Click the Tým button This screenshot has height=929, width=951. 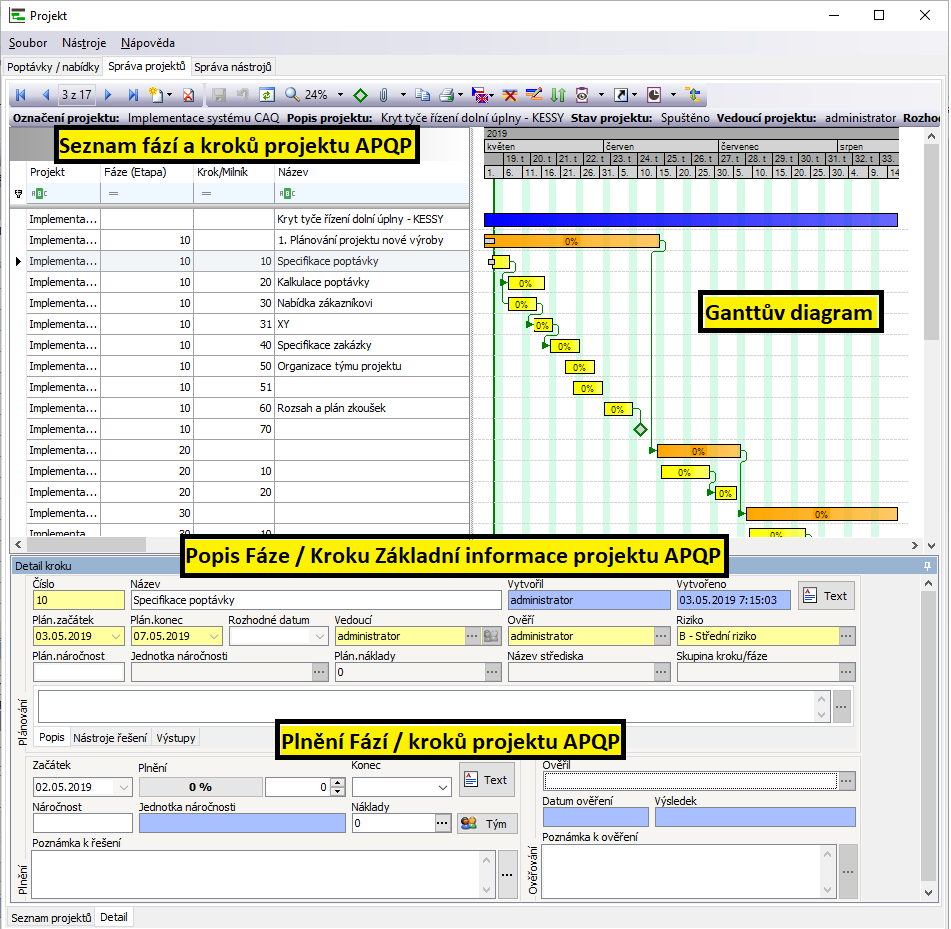(x=487, y=823)
